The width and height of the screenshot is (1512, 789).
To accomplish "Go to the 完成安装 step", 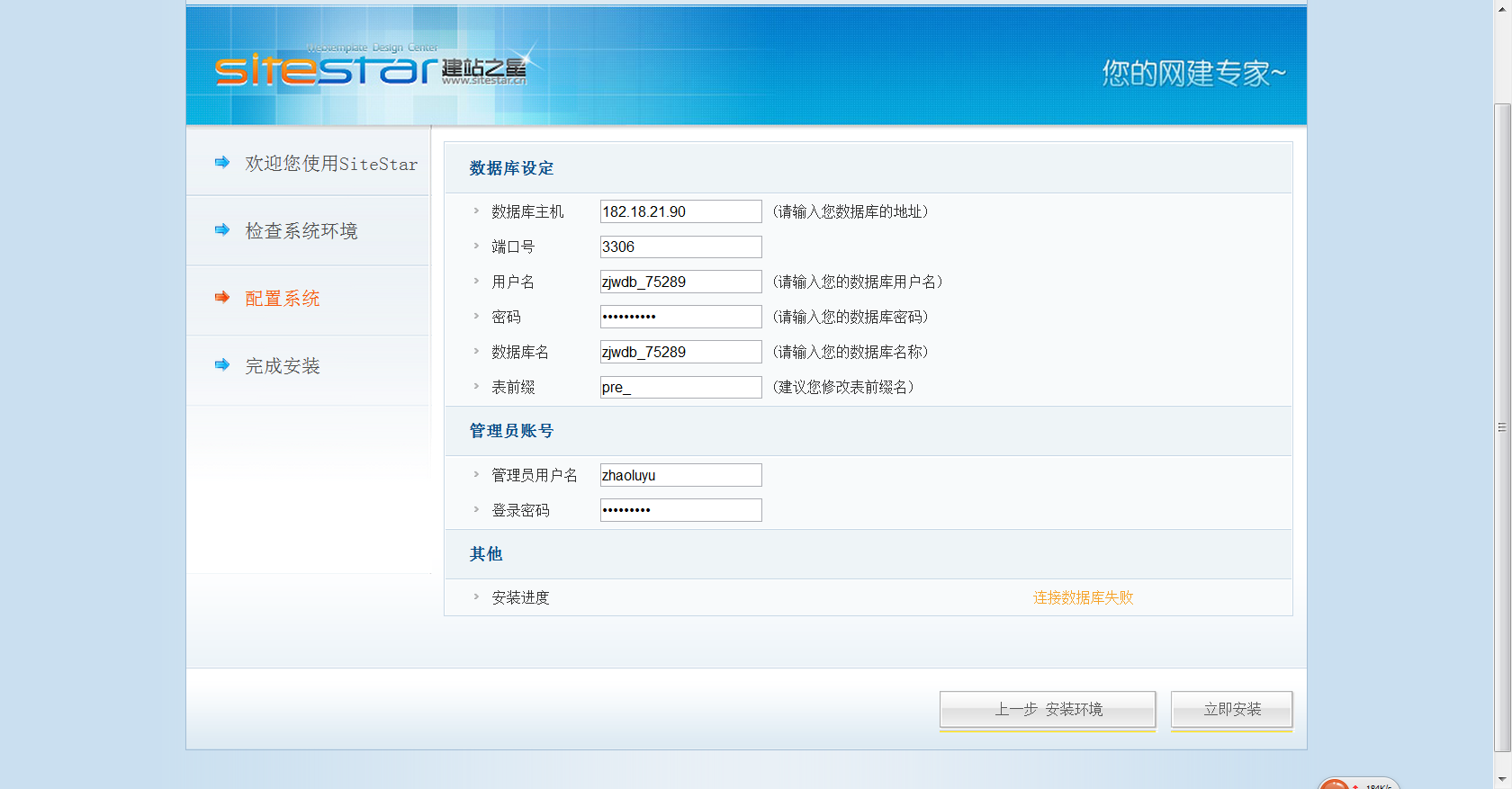I will tap(283, 366).
